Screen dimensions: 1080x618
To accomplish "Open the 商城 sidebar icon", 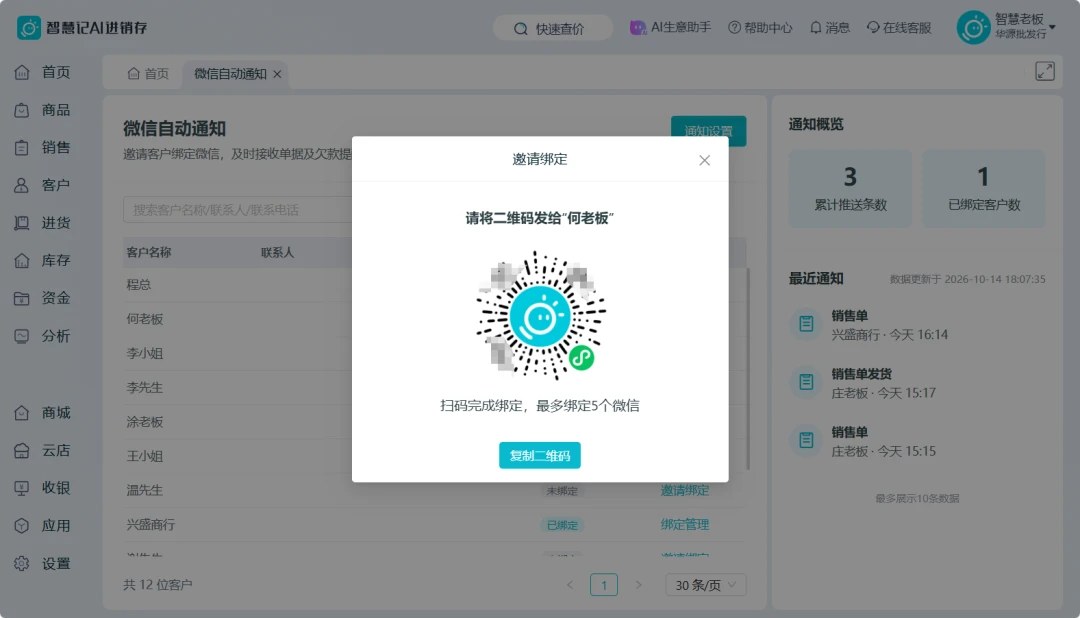I will pyautogui.click(x=22, y=413).
